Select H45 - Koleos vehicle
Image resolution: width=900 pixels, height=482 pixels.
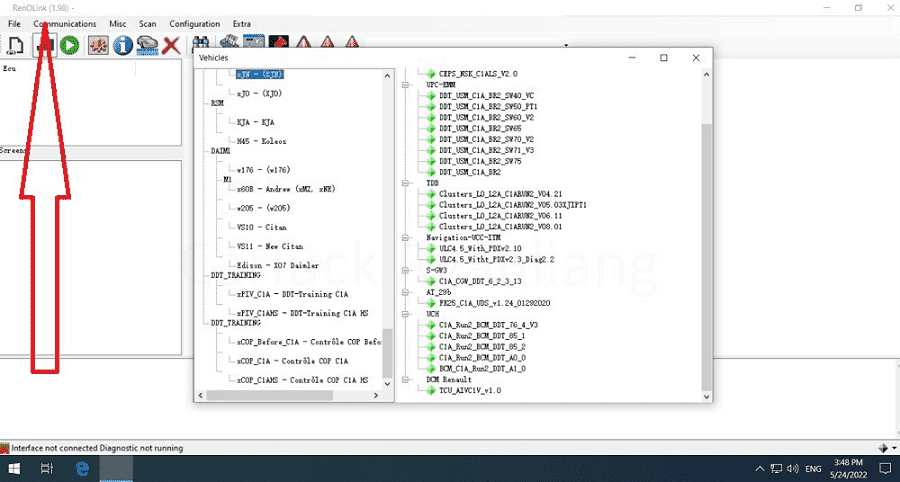(x=262, y=141)
